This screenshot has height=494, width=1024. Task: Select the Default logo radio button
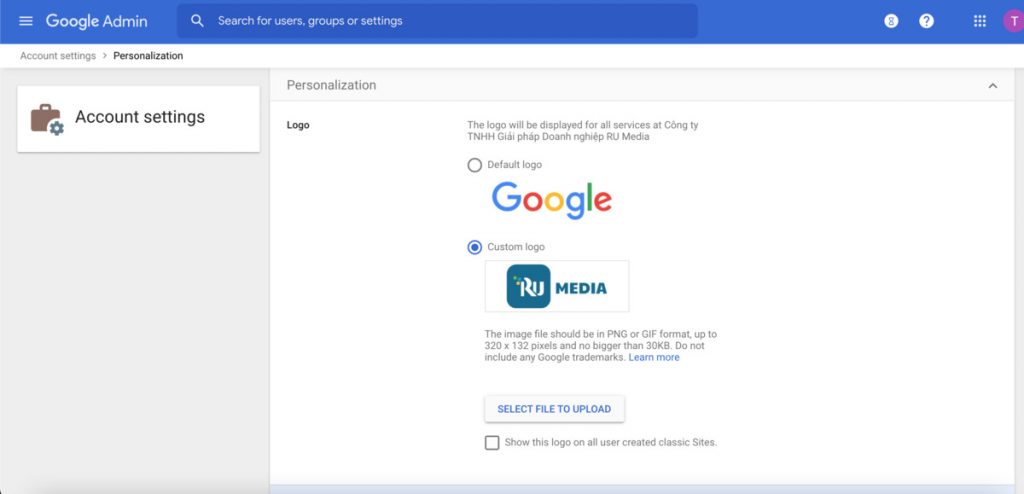click(475, 165)
